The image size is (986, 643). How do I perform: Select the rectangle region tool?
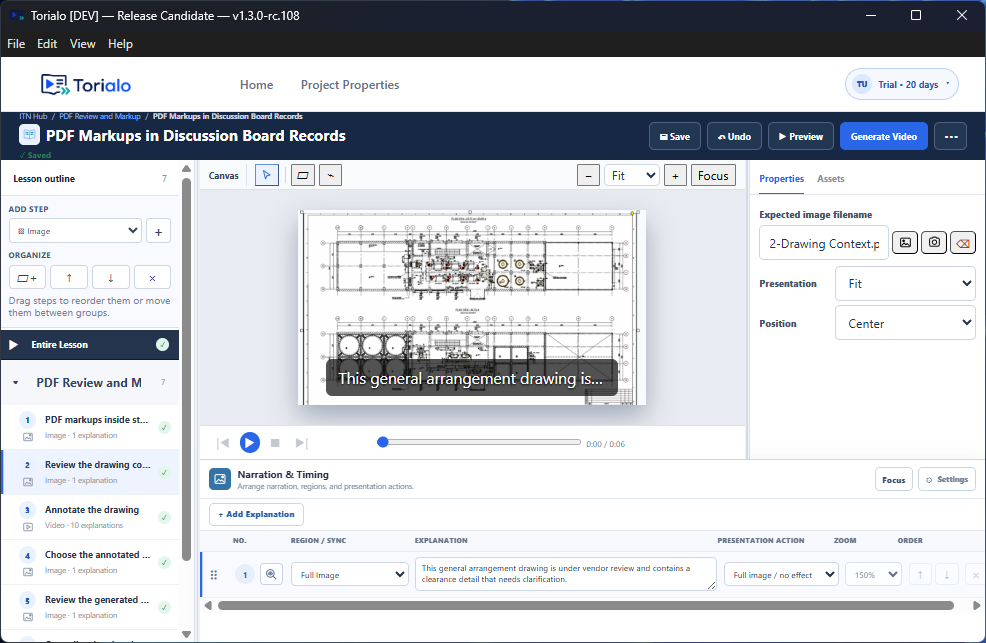tap(302, 175)
